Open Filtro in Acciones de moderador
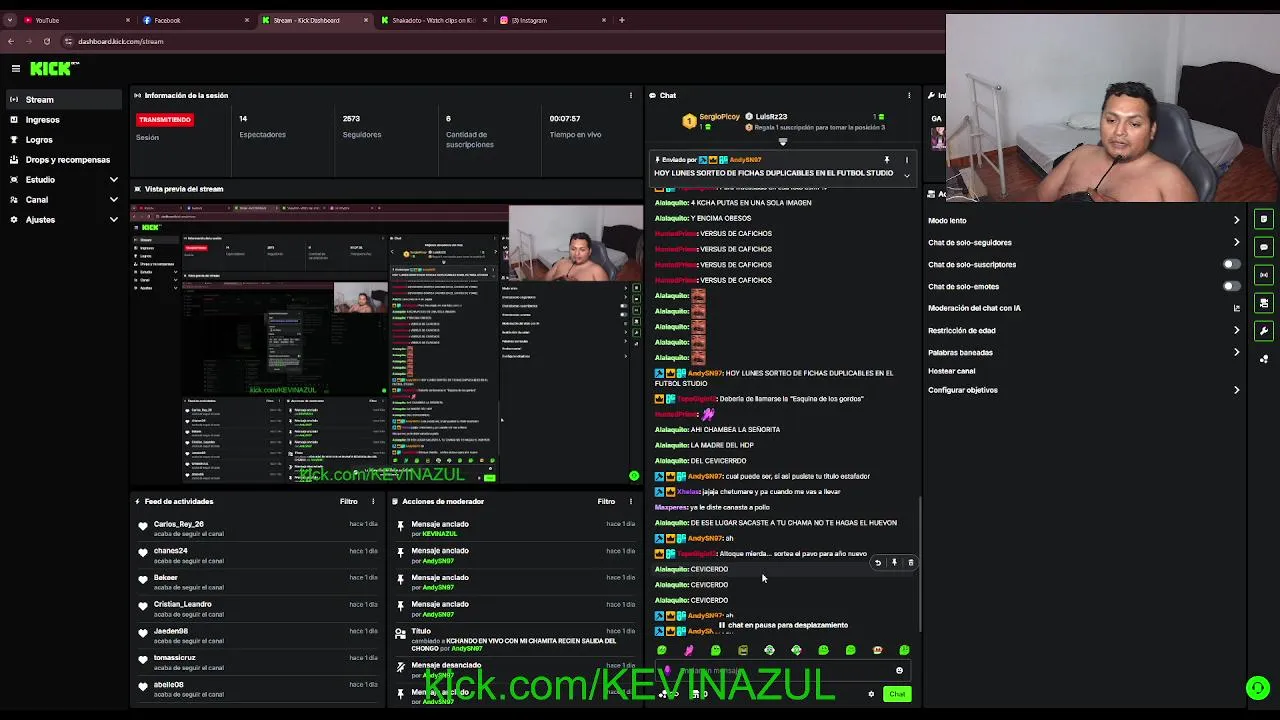 pos(606,501)
